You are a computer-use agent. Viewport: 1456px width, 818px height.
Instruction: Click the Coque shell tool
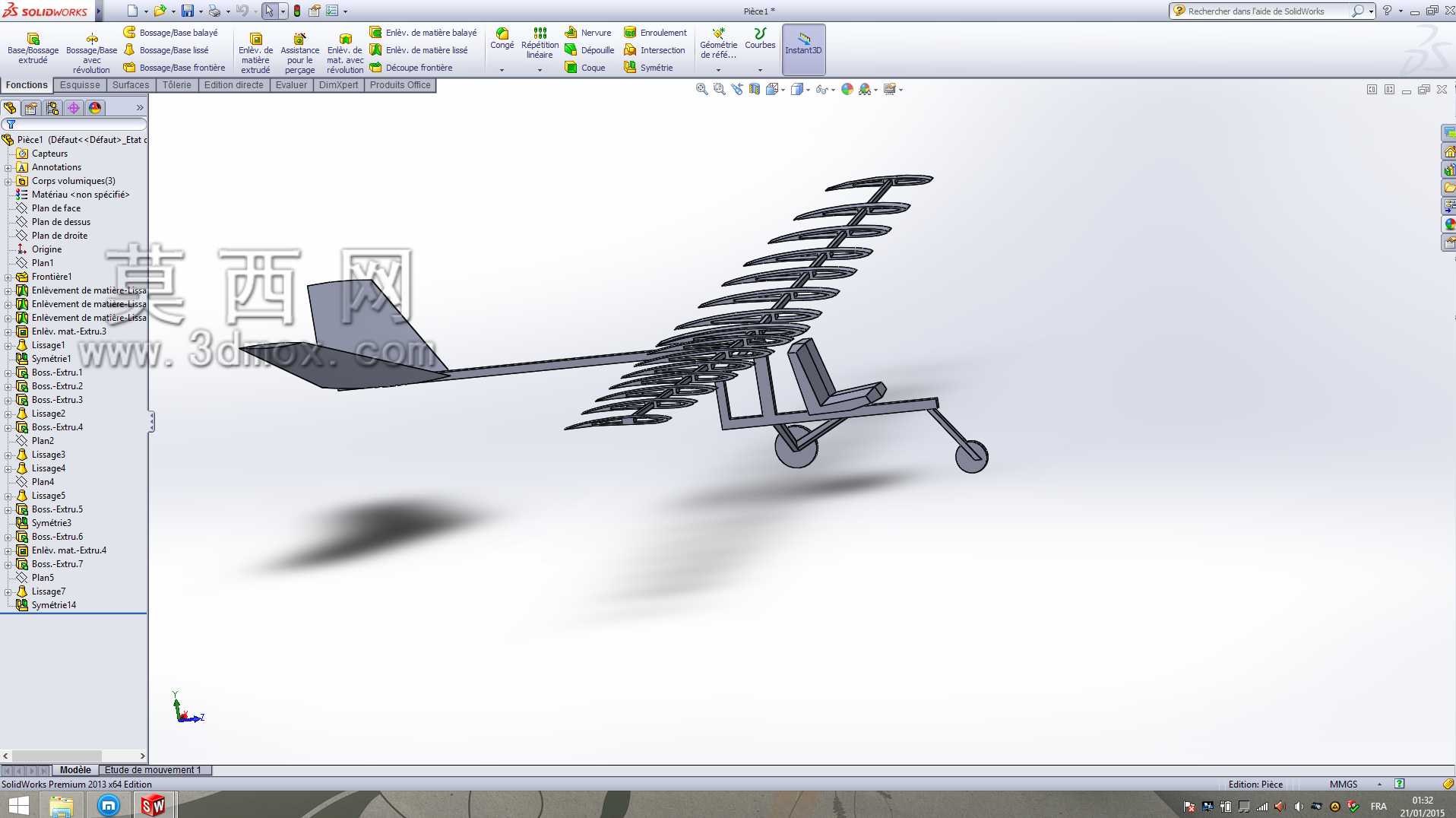[585, 68]
